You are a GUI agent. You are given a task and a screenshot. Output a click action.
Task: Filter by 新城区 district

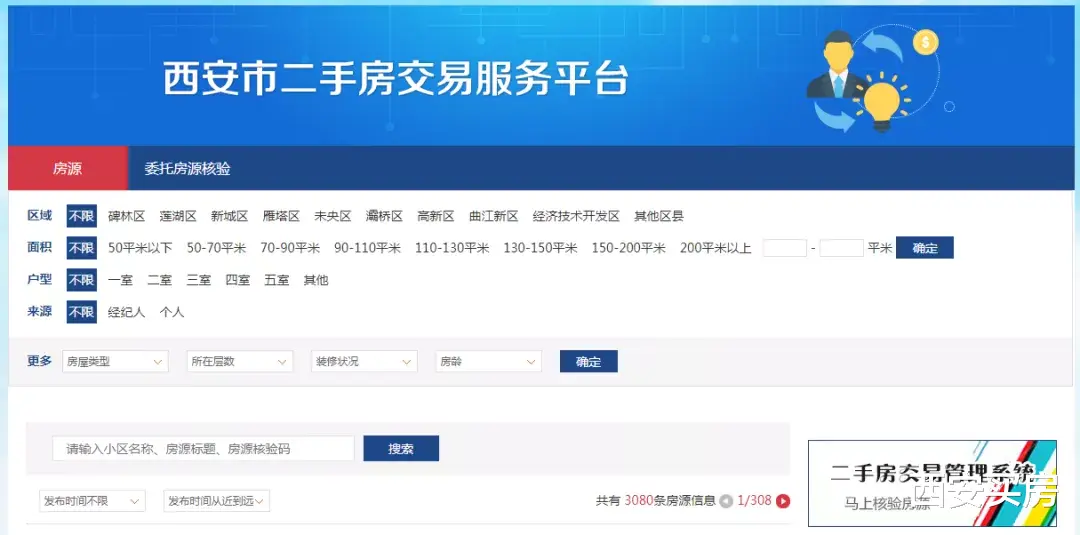[229, 216]
